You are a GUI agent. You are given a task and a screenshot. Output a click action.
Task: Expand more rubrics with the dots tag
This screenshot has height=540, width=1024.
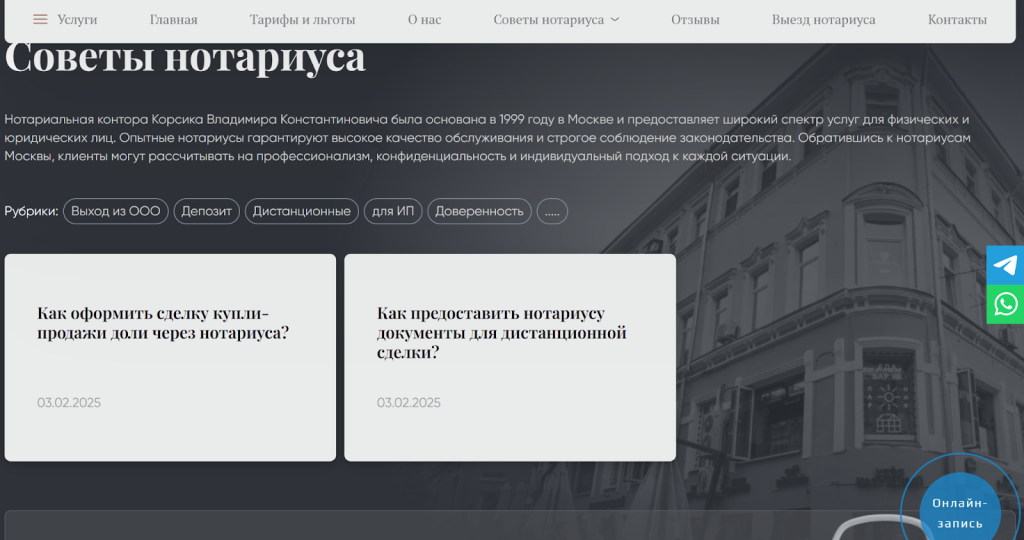552,211
